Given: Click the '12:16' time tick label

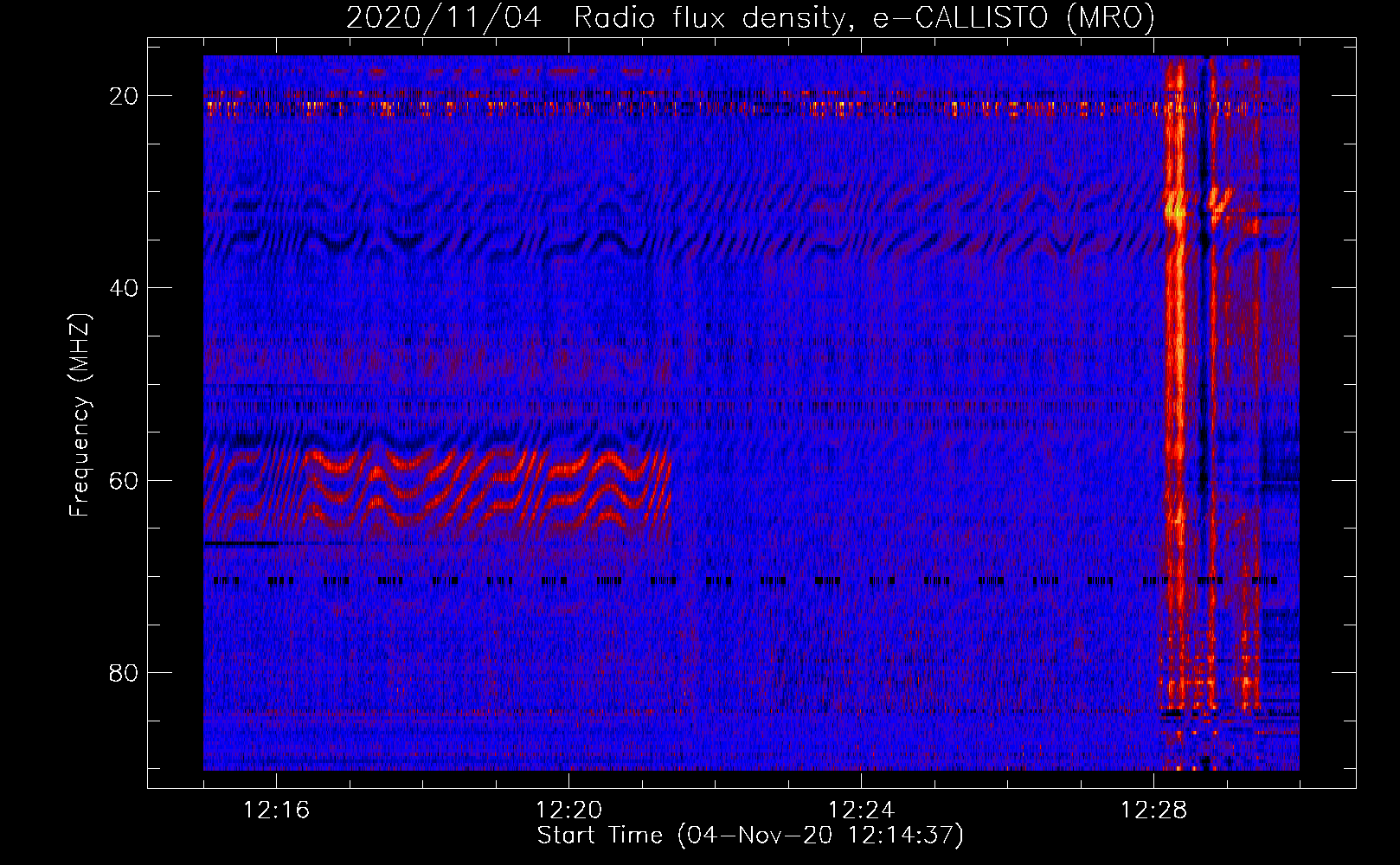Looking at the screenshot, I should pyautogui.click(x=277, y=810).
